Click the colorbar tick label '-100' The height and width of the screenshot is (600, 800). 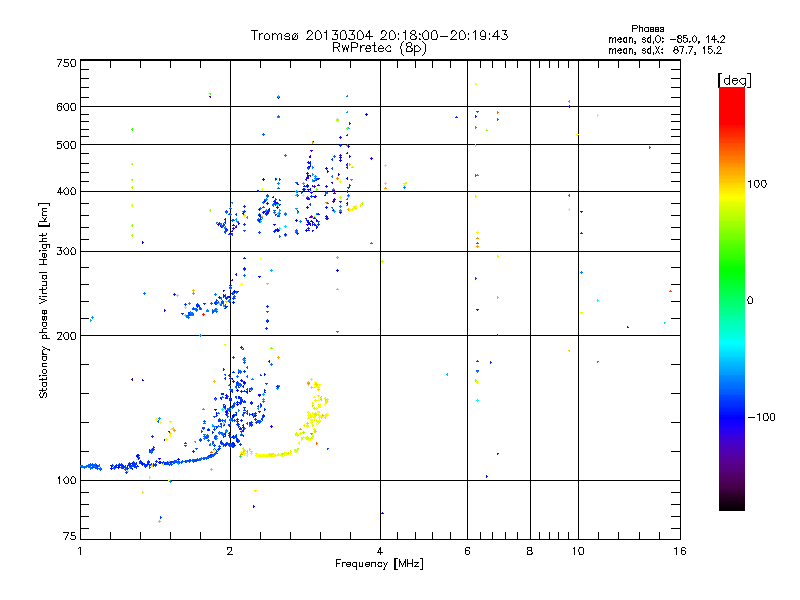click(x=761, y=417)
